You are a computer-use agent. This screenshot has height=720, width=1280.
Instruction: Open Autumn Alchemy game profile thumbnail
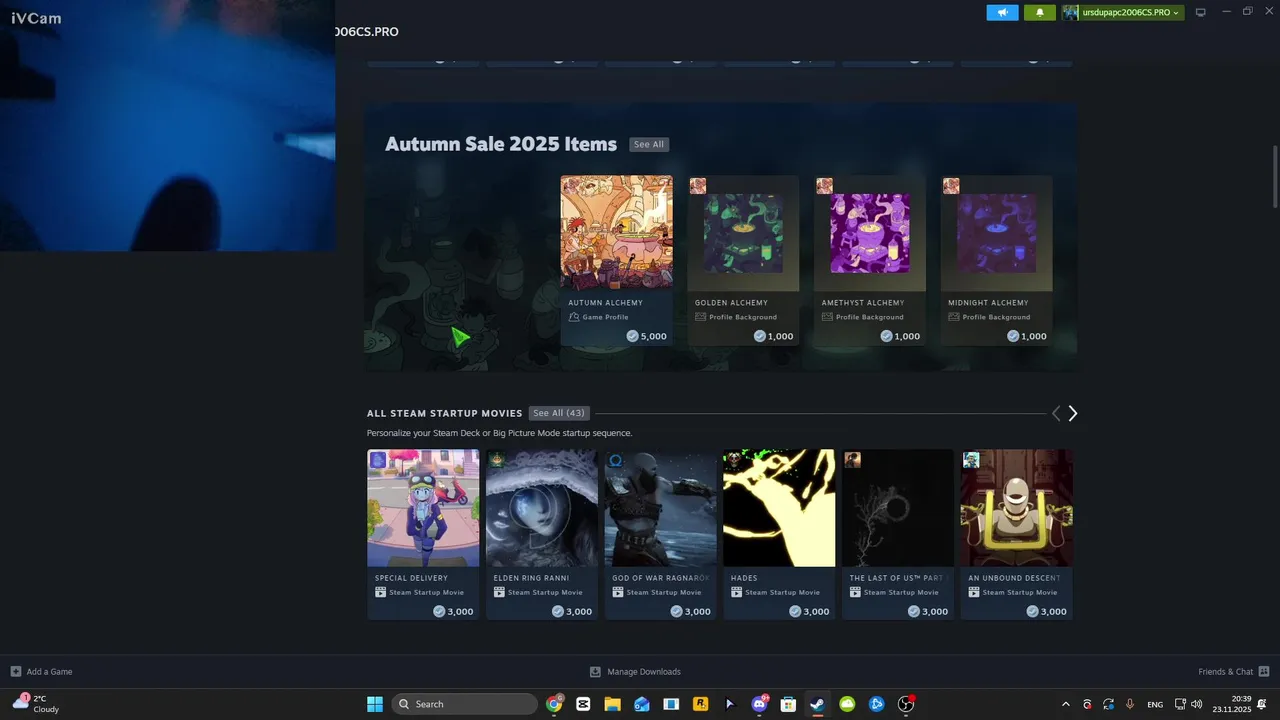[x=616, y=232]
